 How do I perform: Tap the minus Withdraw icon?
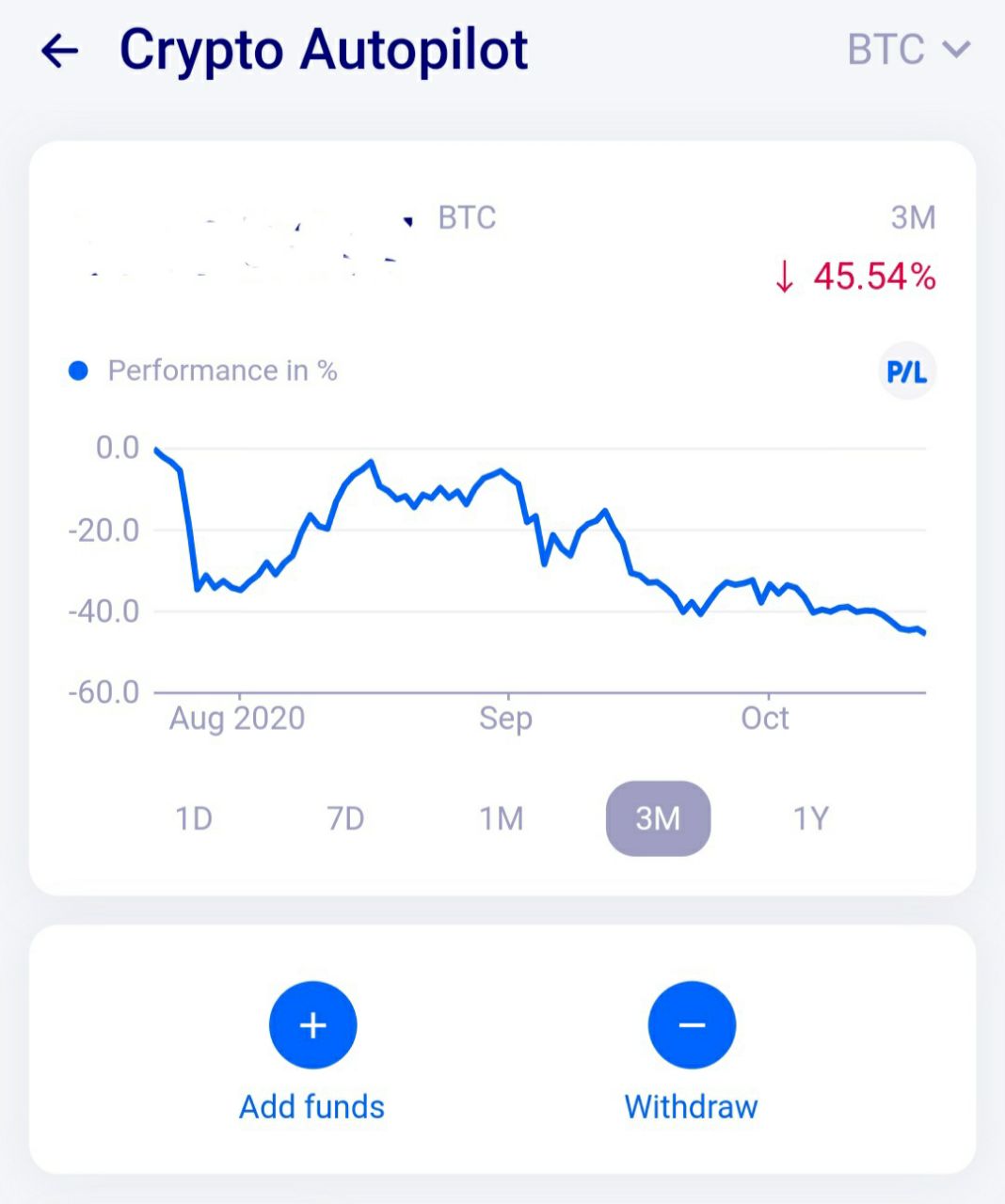pos(692,1025)
